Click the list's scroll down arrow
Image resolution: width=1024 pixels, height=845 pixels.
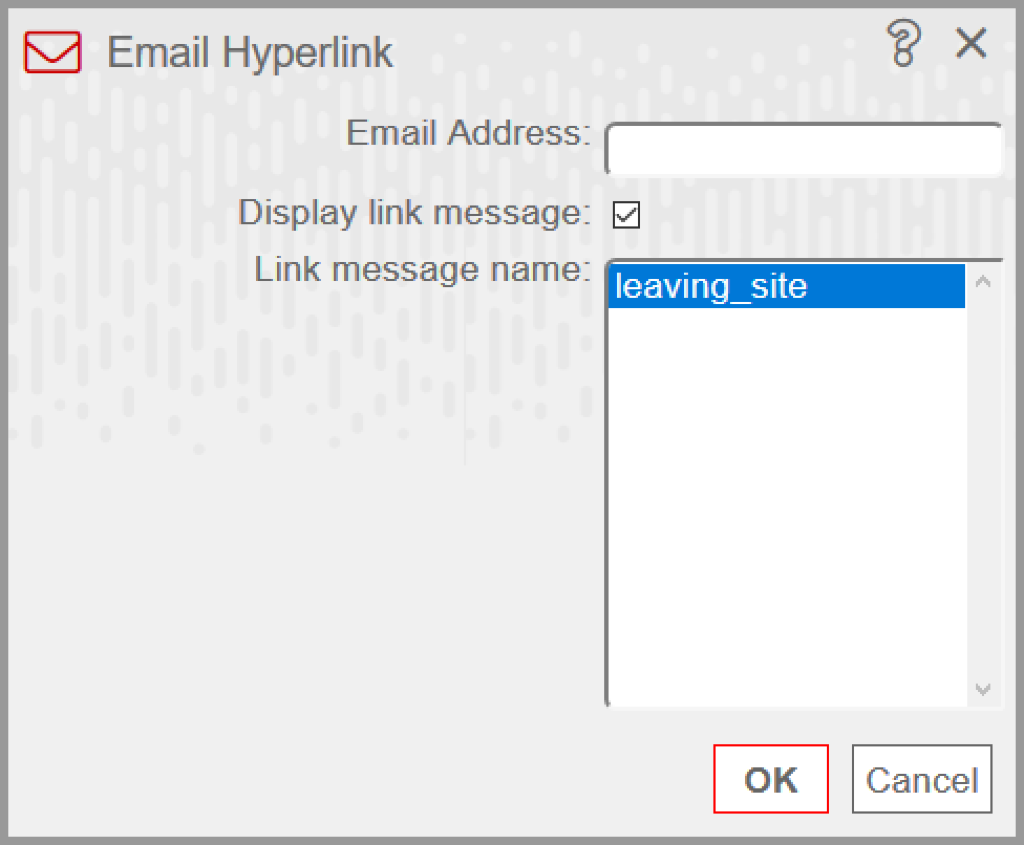(983, 690)
